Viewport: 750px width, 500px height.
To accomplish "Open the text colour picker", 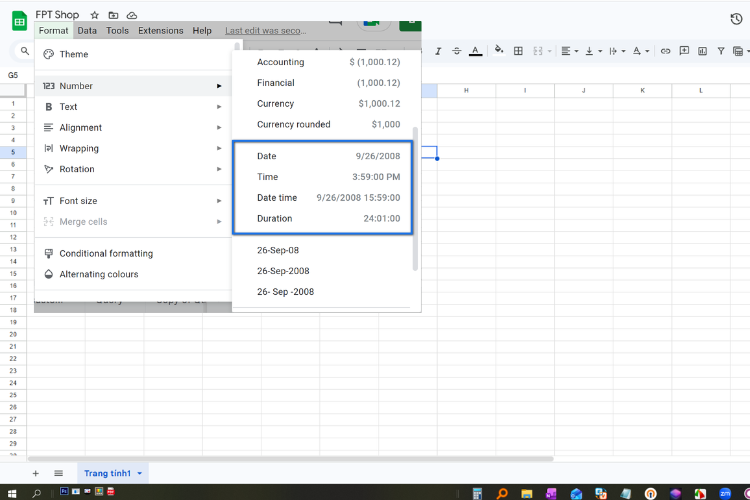I will tap(475, 51).
